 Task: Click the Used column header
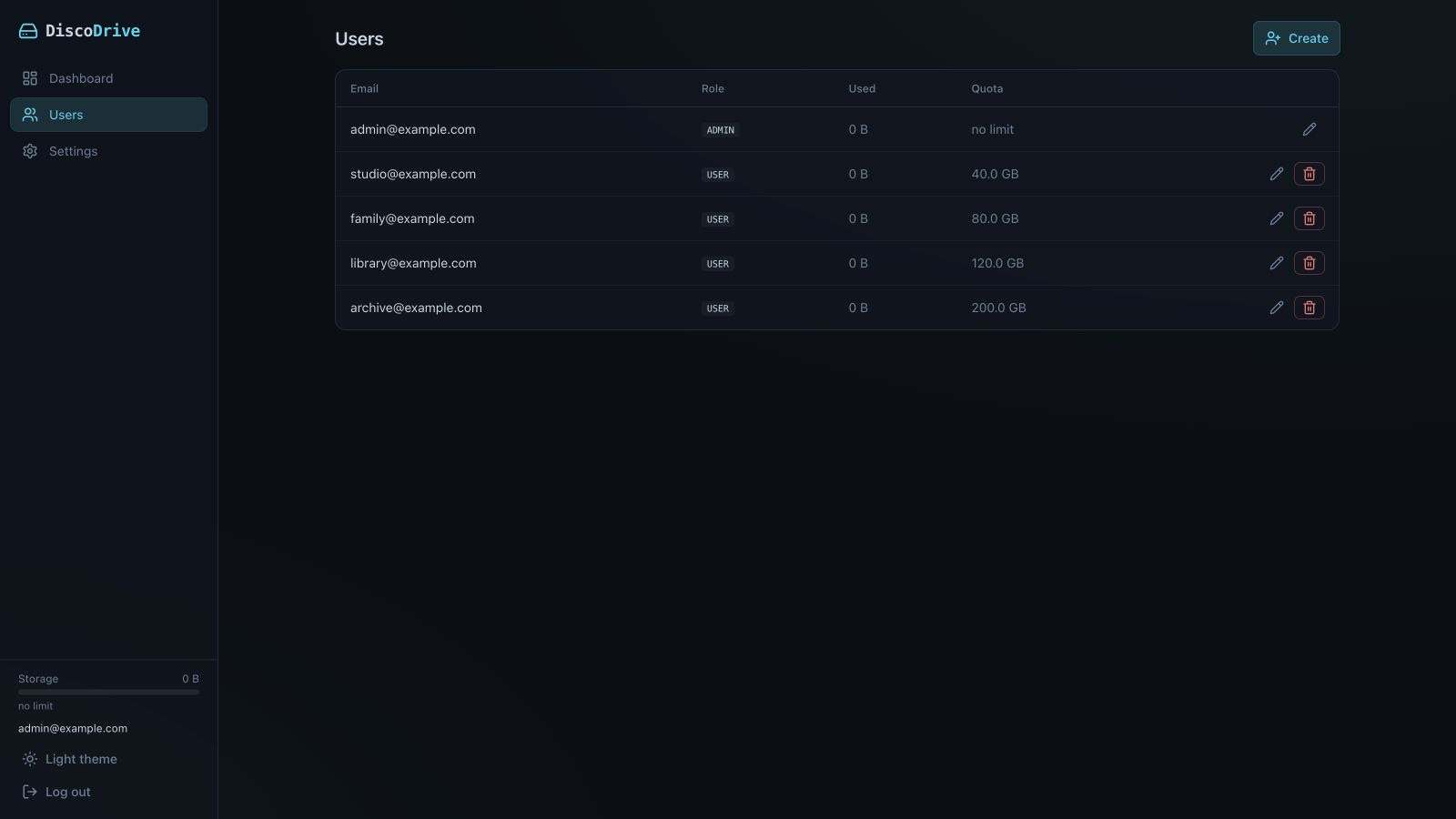(862, 88)
